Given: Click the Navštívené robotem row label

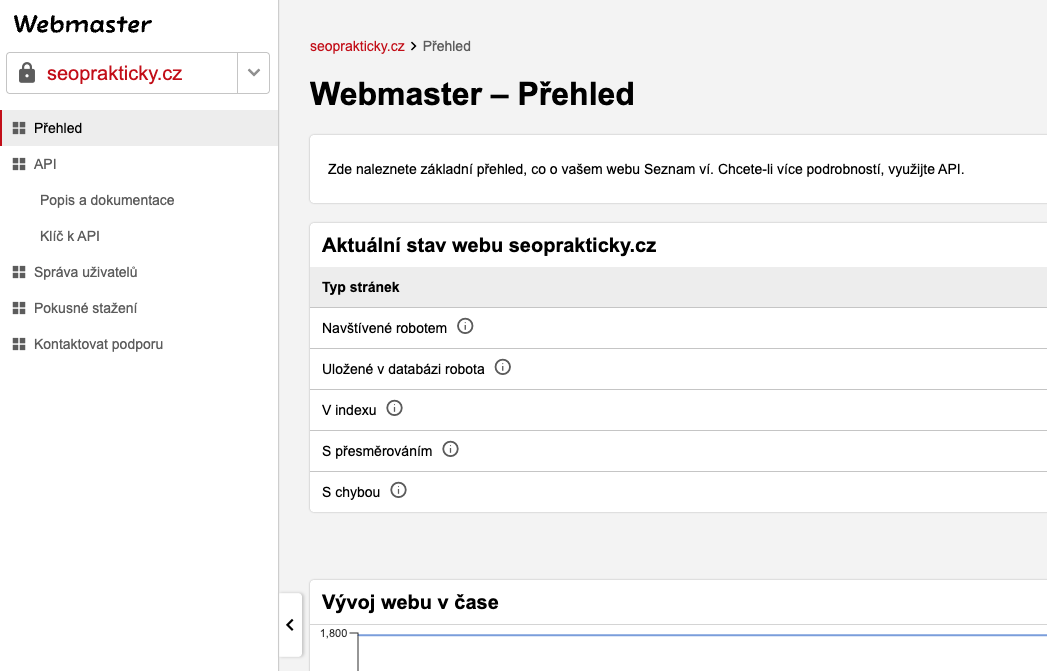Looking at the screenshot, I should (385, 328).
